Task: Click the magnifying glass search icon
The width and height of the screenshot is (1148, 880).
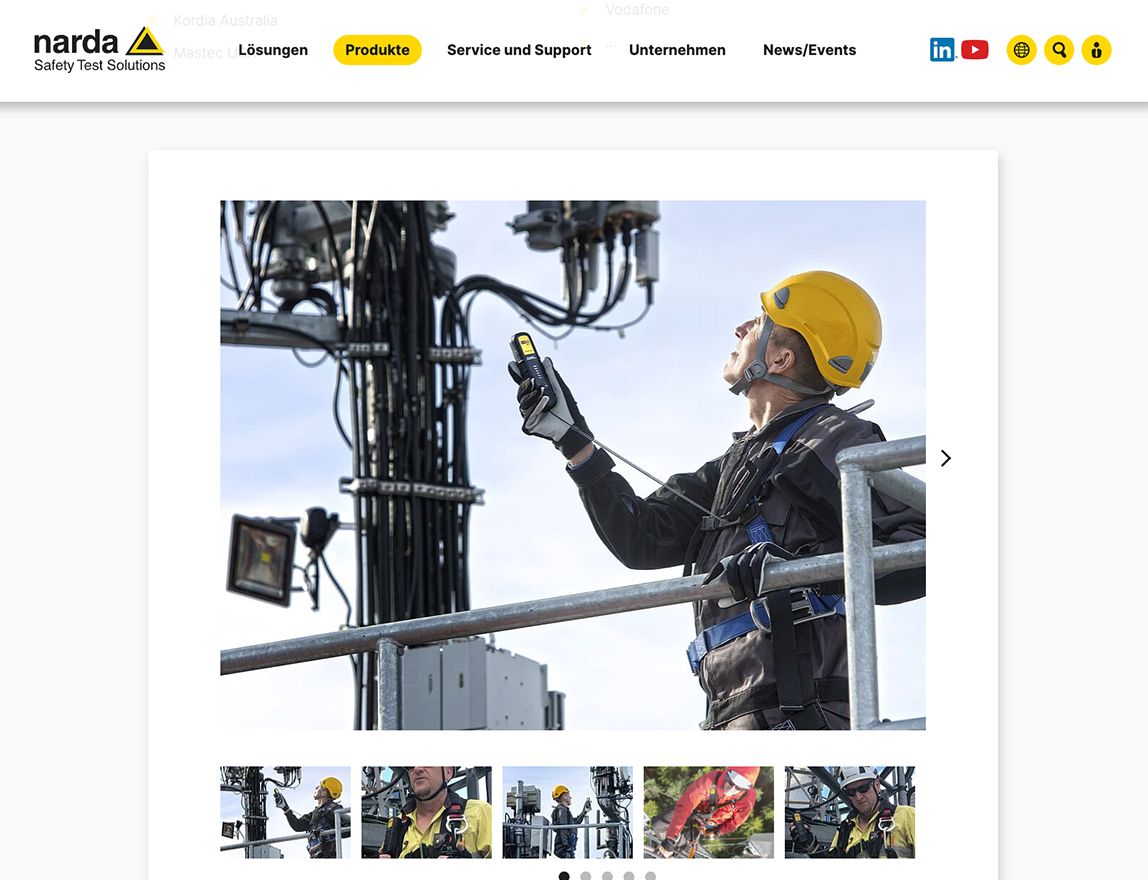Action: 1059,50
